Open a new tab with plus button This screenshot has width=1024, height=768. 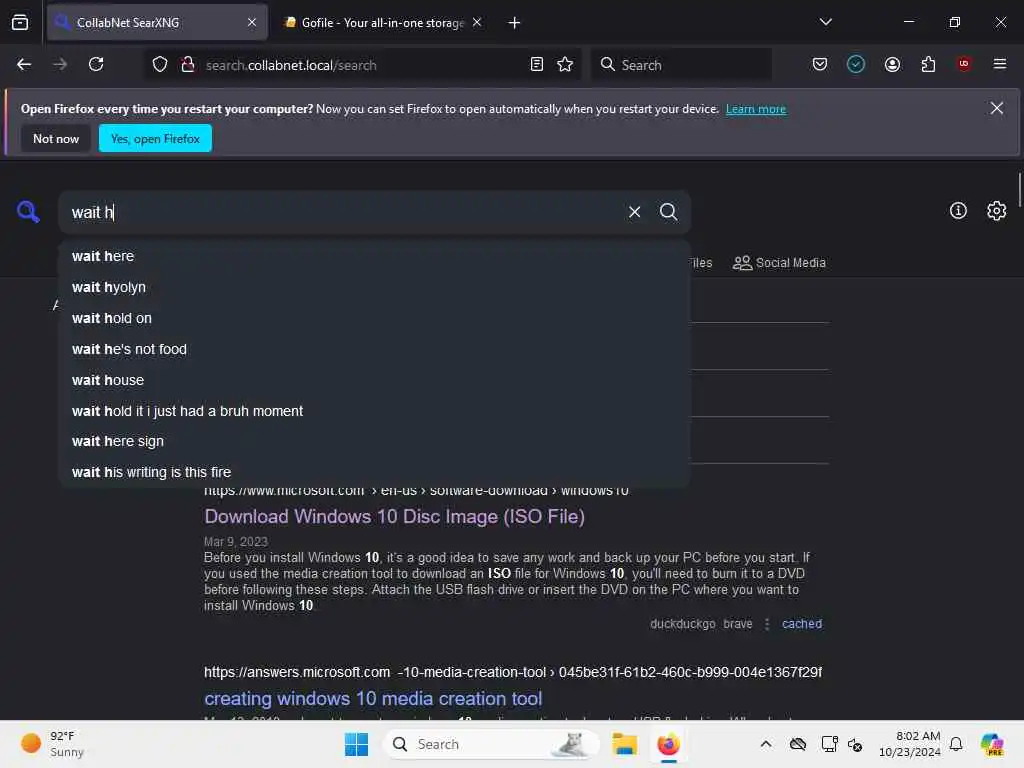514,23
